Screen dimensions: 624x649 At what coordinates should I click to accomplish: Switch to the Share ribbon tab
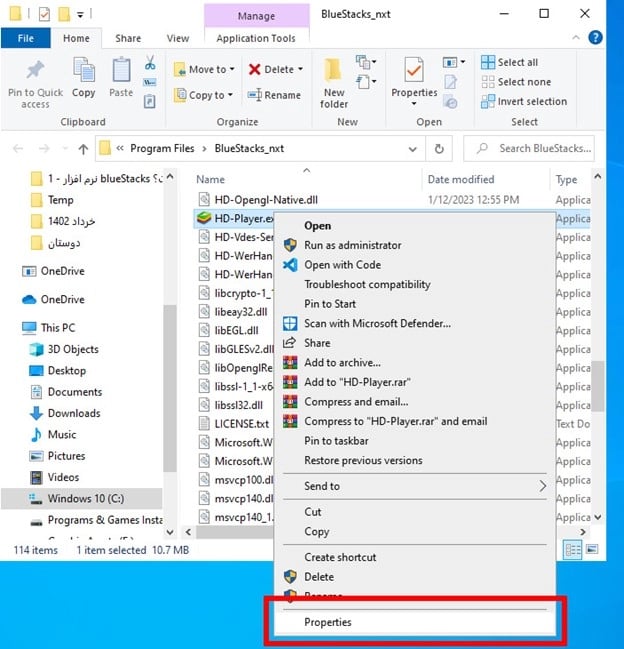pyautogui.click(x=128, y=38)
